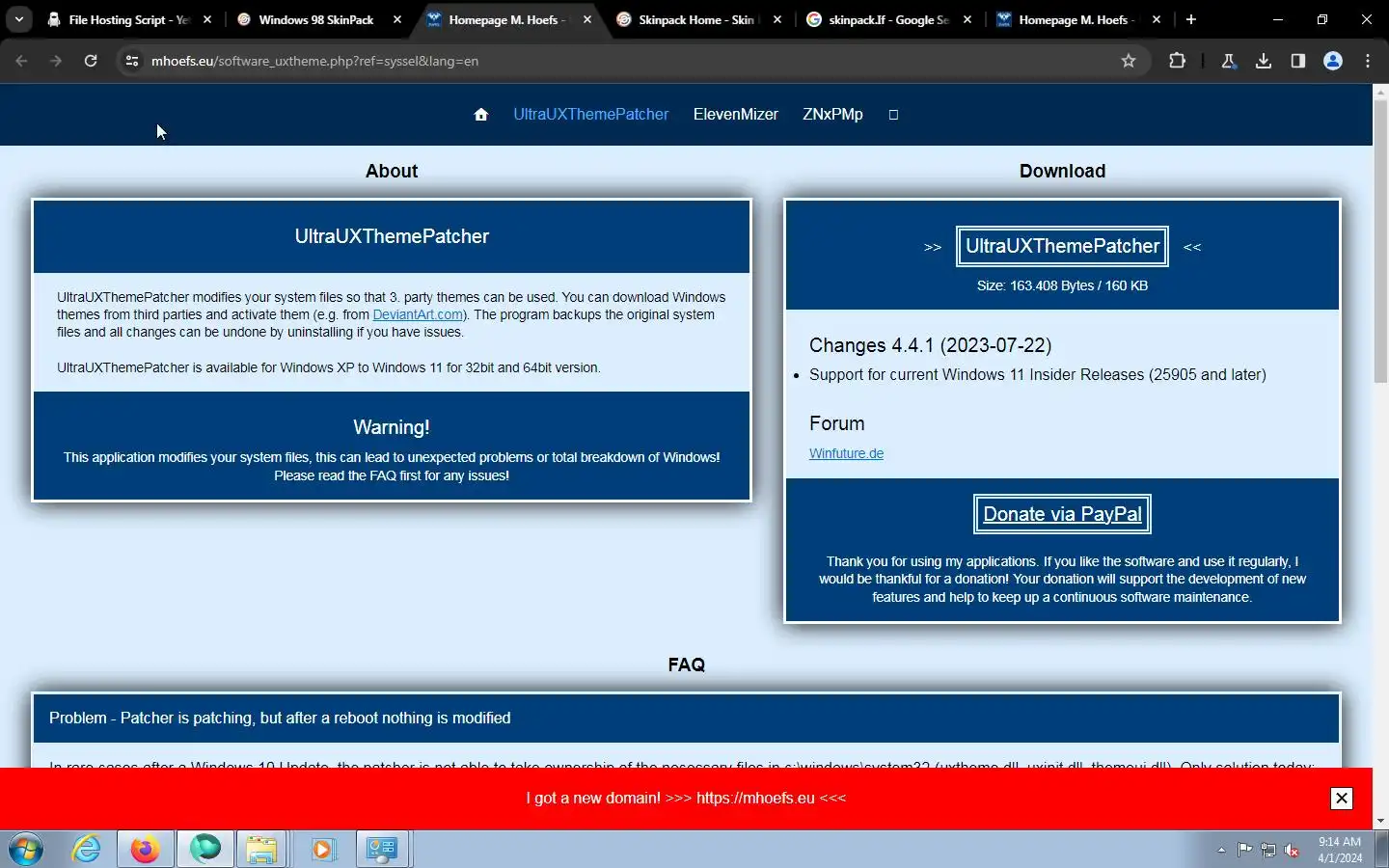Click the small square nav icon
1389x868 pixels.
pyautogui.click(x=893, y=115)
